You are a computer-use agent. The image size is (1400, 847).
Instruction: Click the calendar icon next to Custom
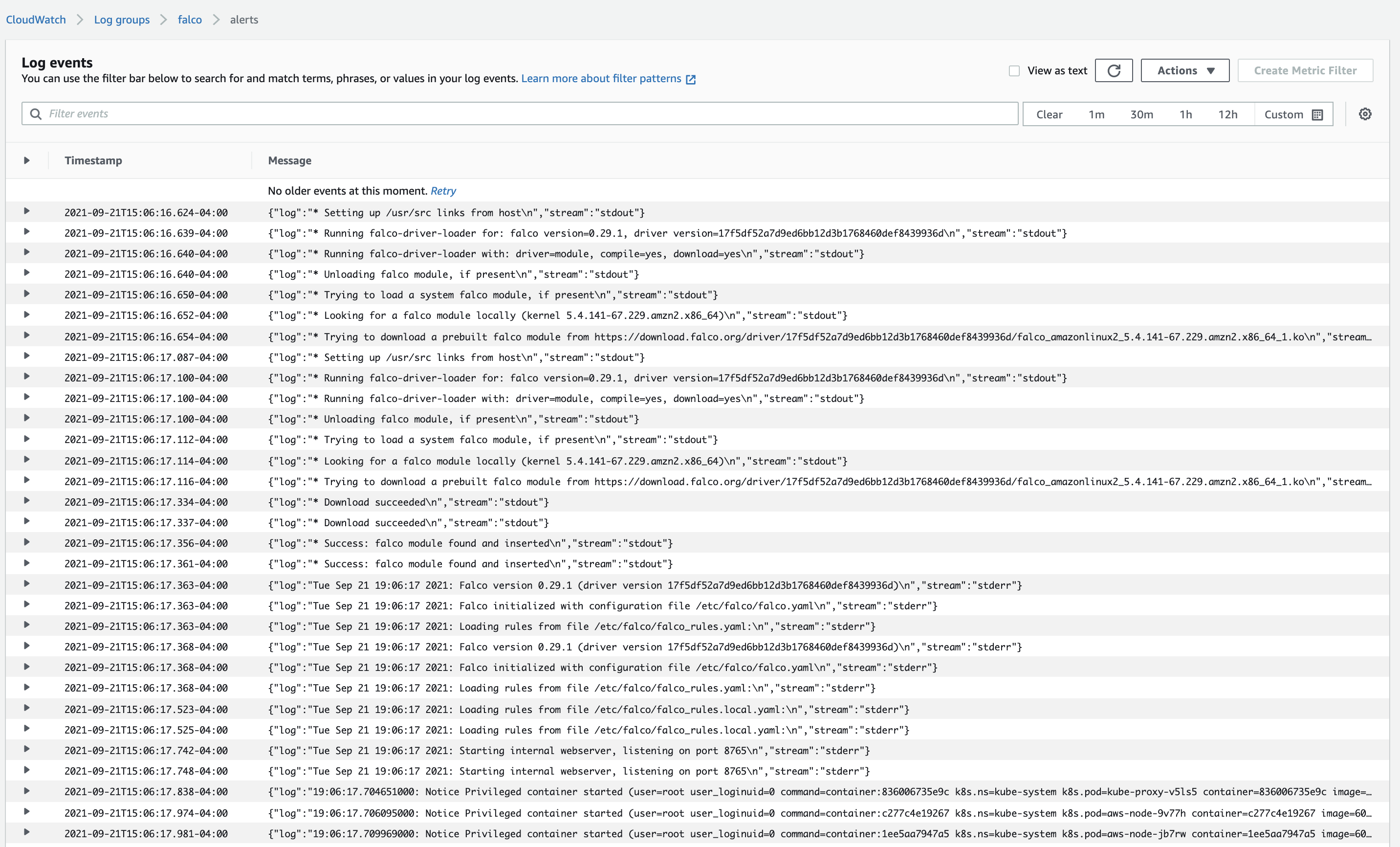point(1317,115)
